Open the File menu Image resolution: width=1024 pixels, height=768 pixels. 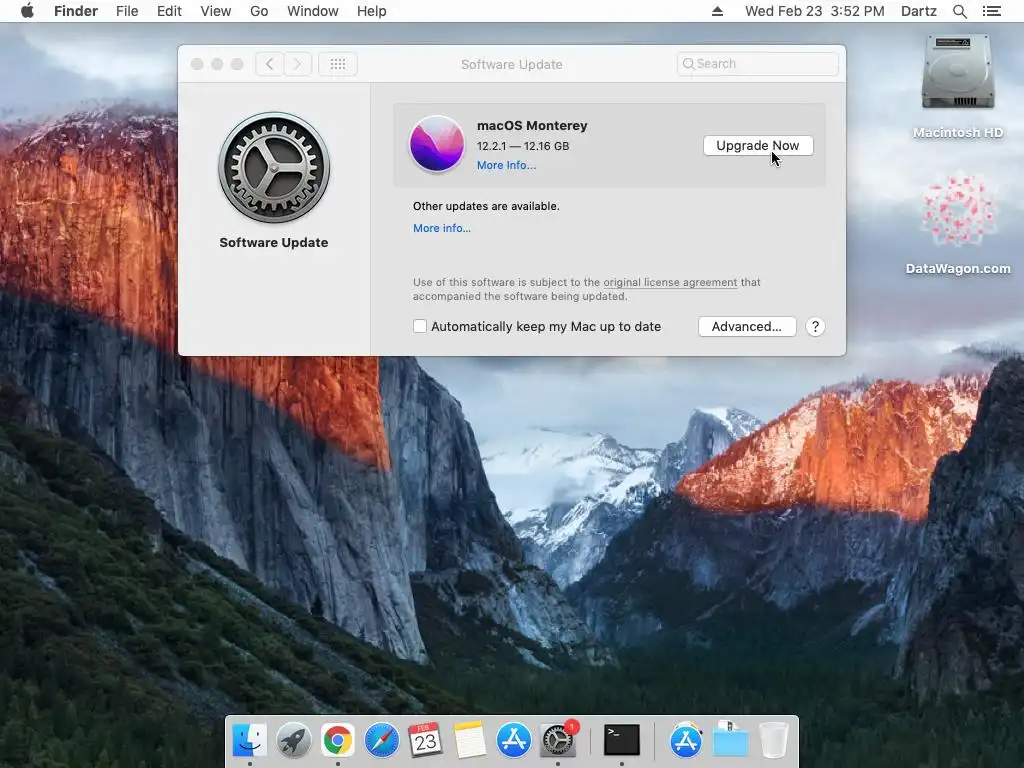pos(127,11)
